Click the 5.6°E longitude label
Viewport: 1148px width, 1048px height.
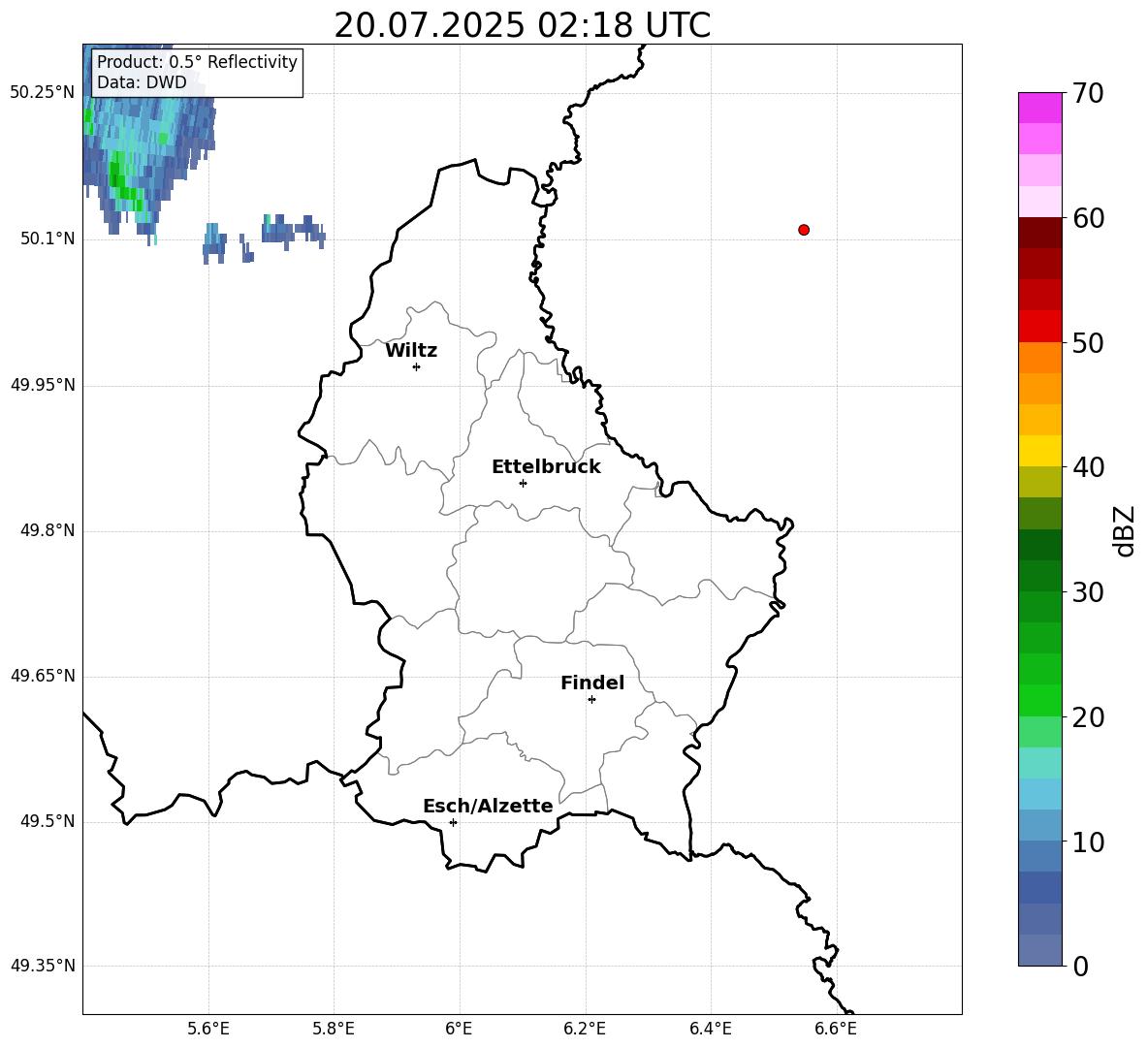207,1030
